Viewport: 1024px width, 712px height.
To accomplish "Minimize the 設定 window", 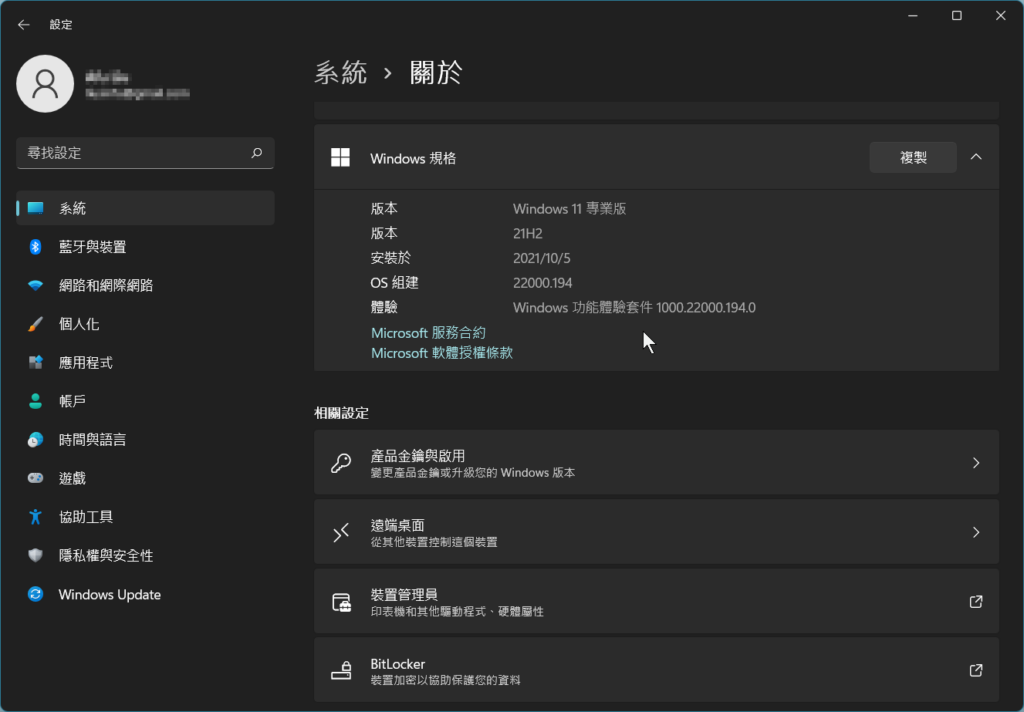I will 913,16.
